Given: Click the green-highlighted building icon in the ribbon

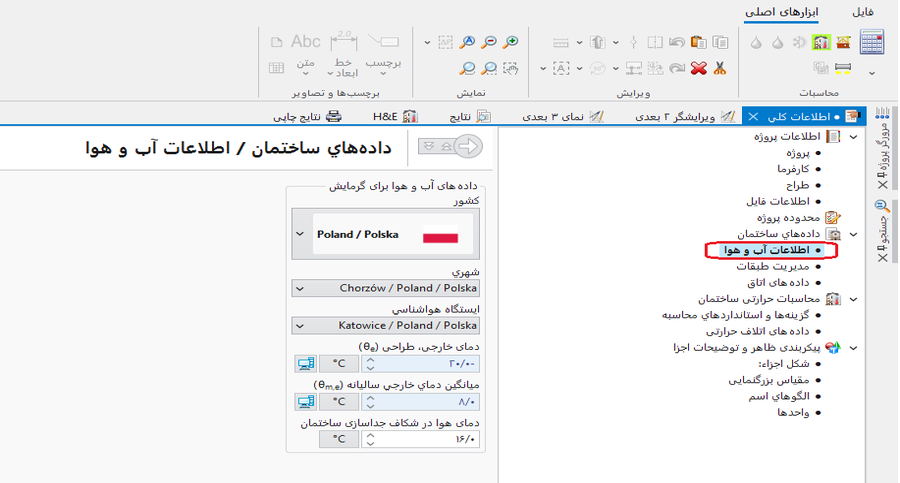Looking at the screenshot, I should pos(821,42).
